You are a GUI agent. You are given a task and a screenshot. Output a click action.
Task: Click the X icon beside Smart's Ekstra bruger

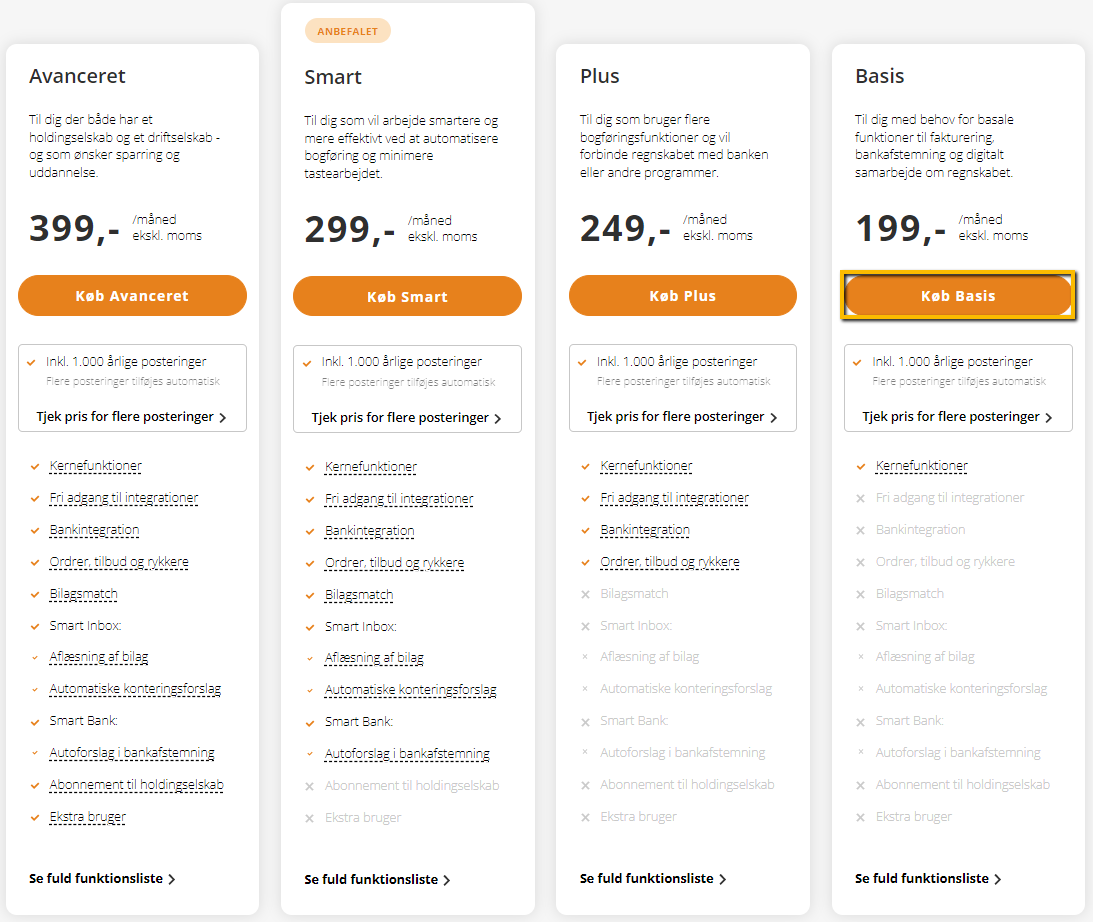tap(309, 818)
